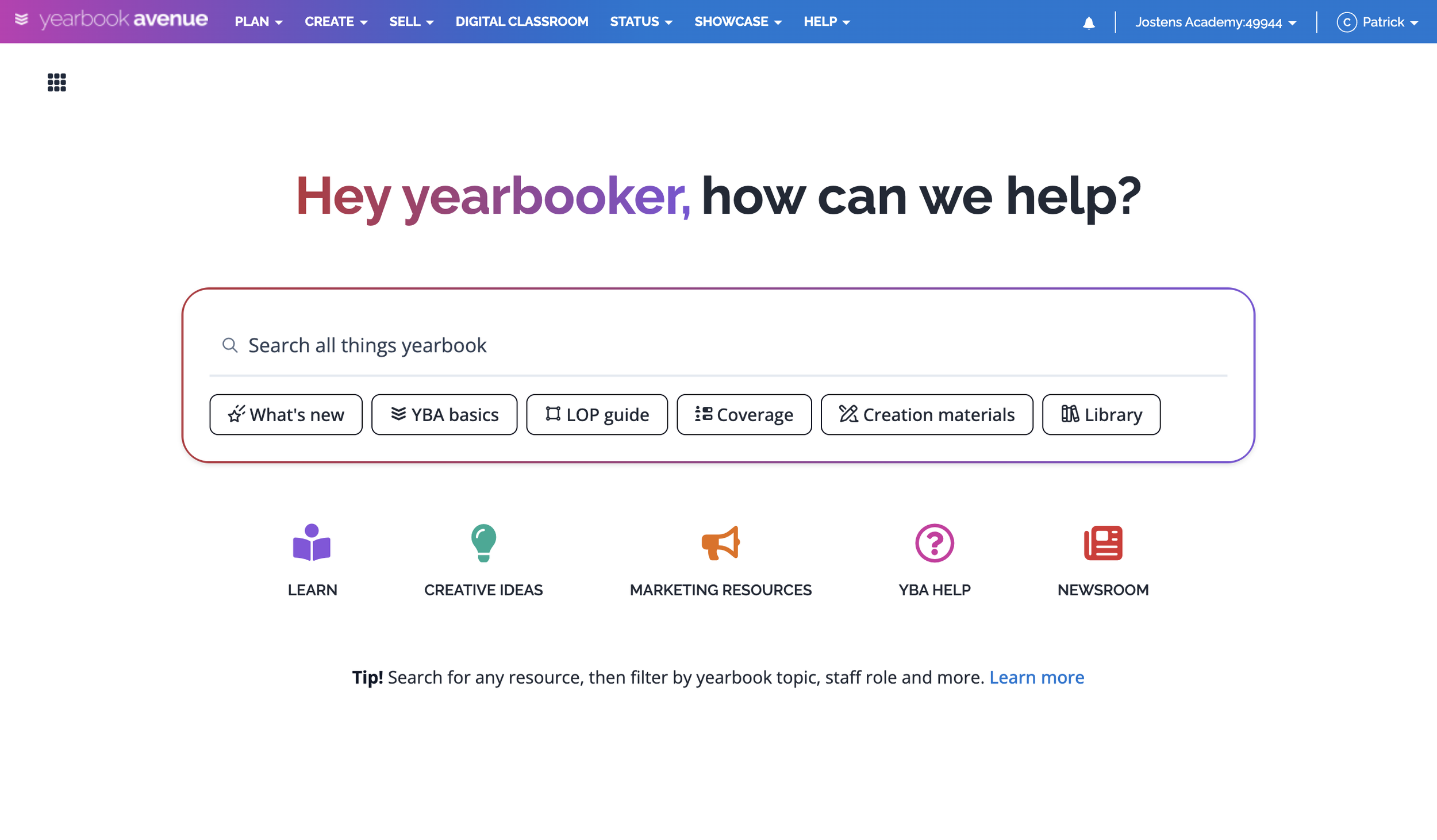
Task: Click the What's new chip
Action: tap(286, 414)
